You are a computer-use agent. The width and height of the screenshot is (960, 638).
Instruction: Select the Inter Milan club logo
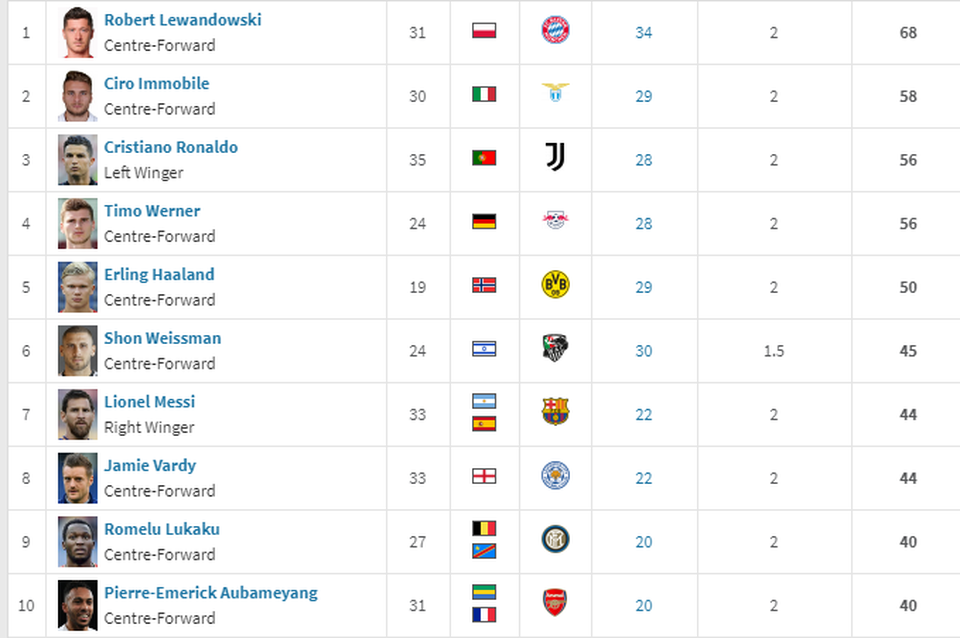pyautogui.click(x=555, y=539)
